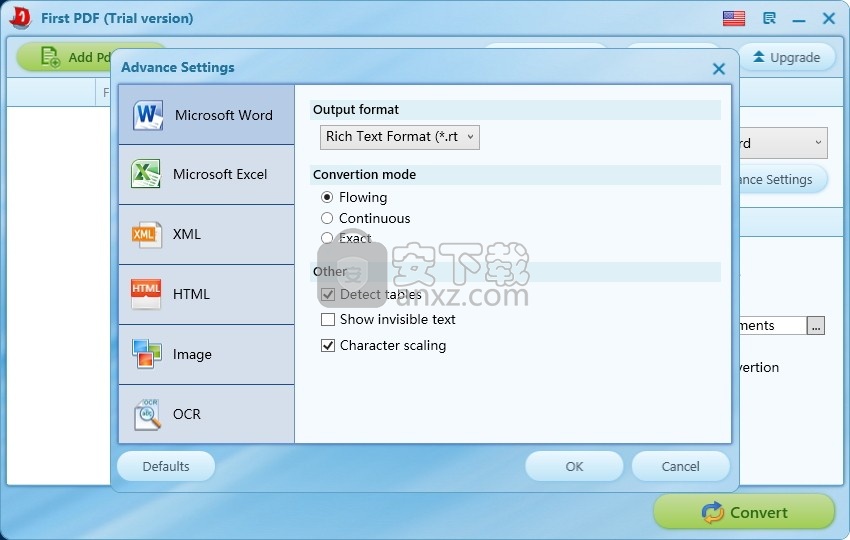Switch to HTML settings tab
The width and height of the screenshot is (850, 540).
point(207,294)
